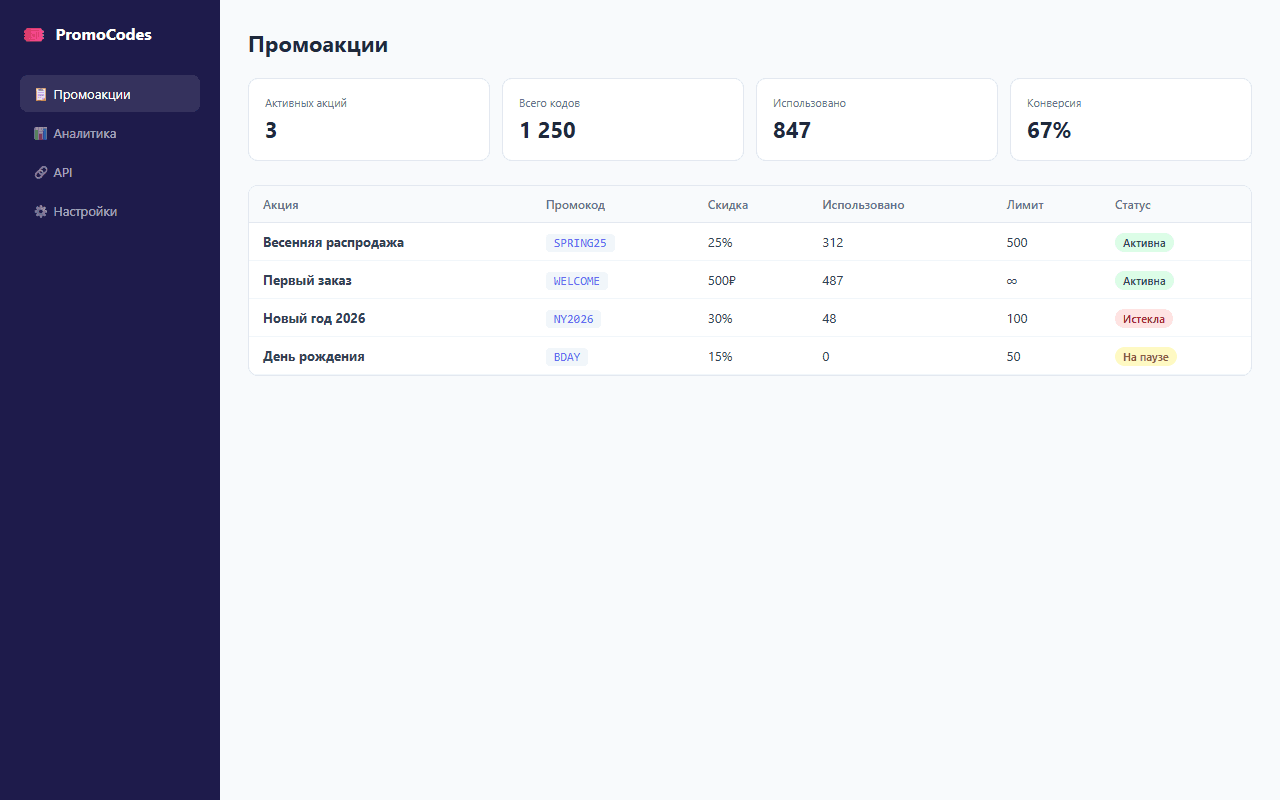Select the Использовано stat card
Image resolution: width=1280 pixels, height=800 pixels.
[877, 119]
